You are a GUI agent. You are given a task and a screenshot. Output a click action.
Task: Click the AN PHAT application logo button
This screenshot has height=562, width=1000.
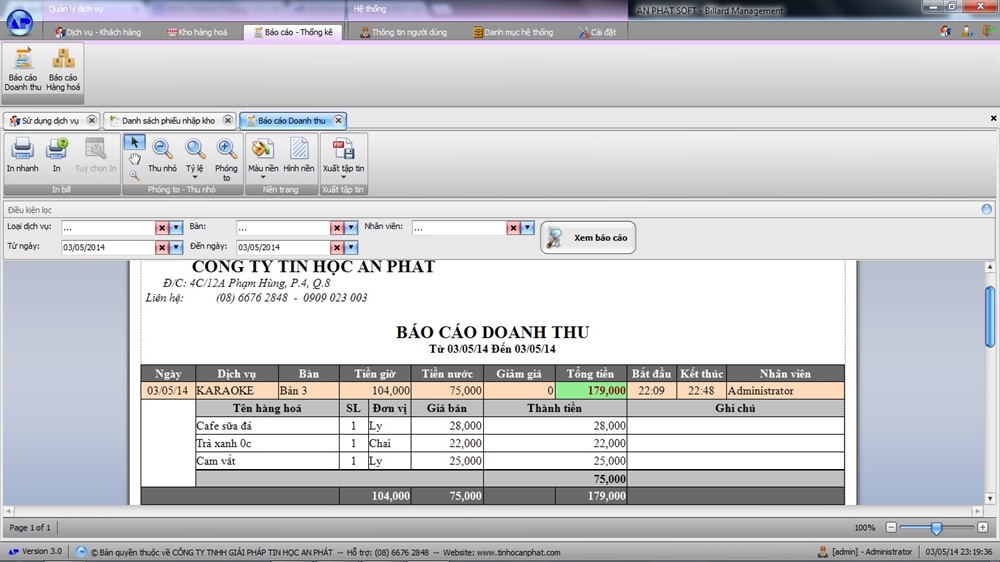tap(19, 22)
